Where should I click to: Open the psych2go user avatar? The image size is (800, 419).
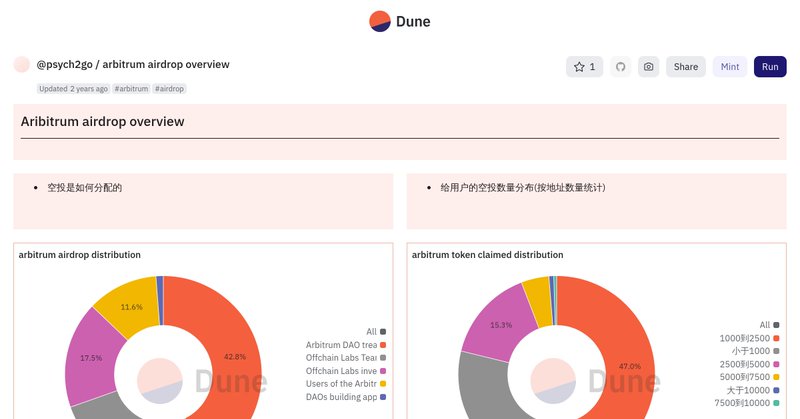coord(21,65)
